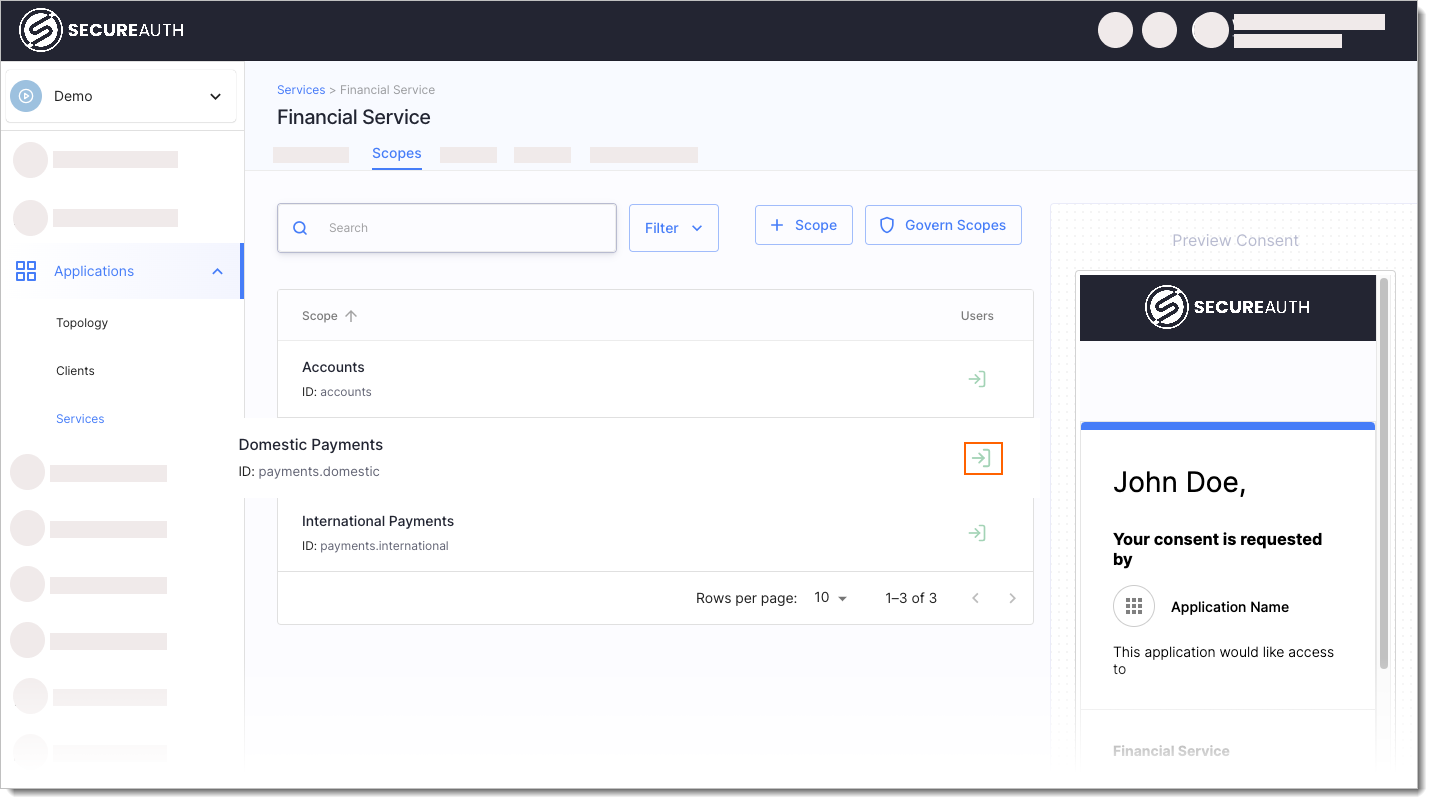Switch to the Scopes tab
The height and width of the screenshot is (804, 1433).
(x=396, y=154)
